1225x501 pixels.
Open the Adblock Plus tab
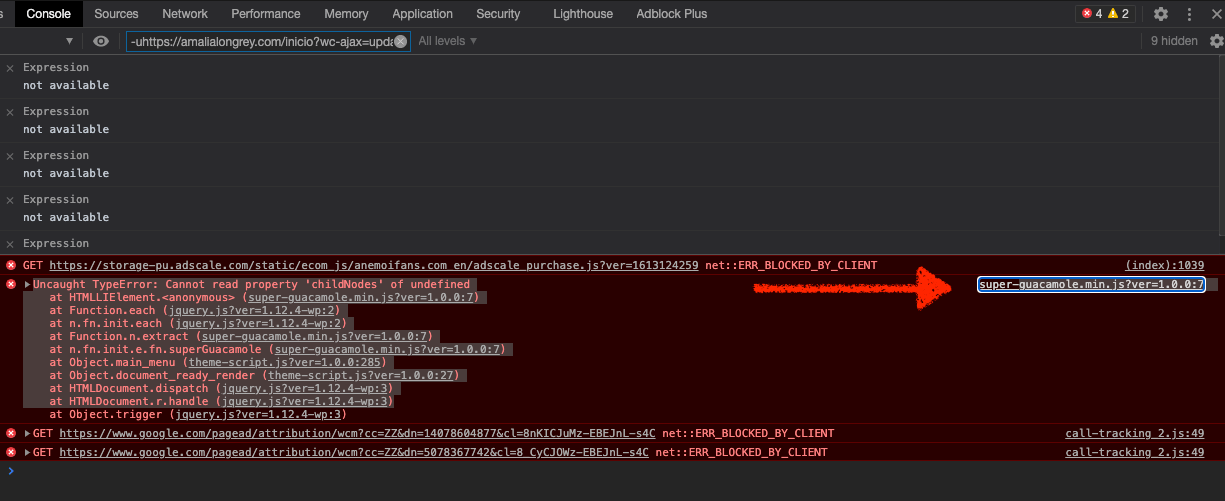point(672,14)
